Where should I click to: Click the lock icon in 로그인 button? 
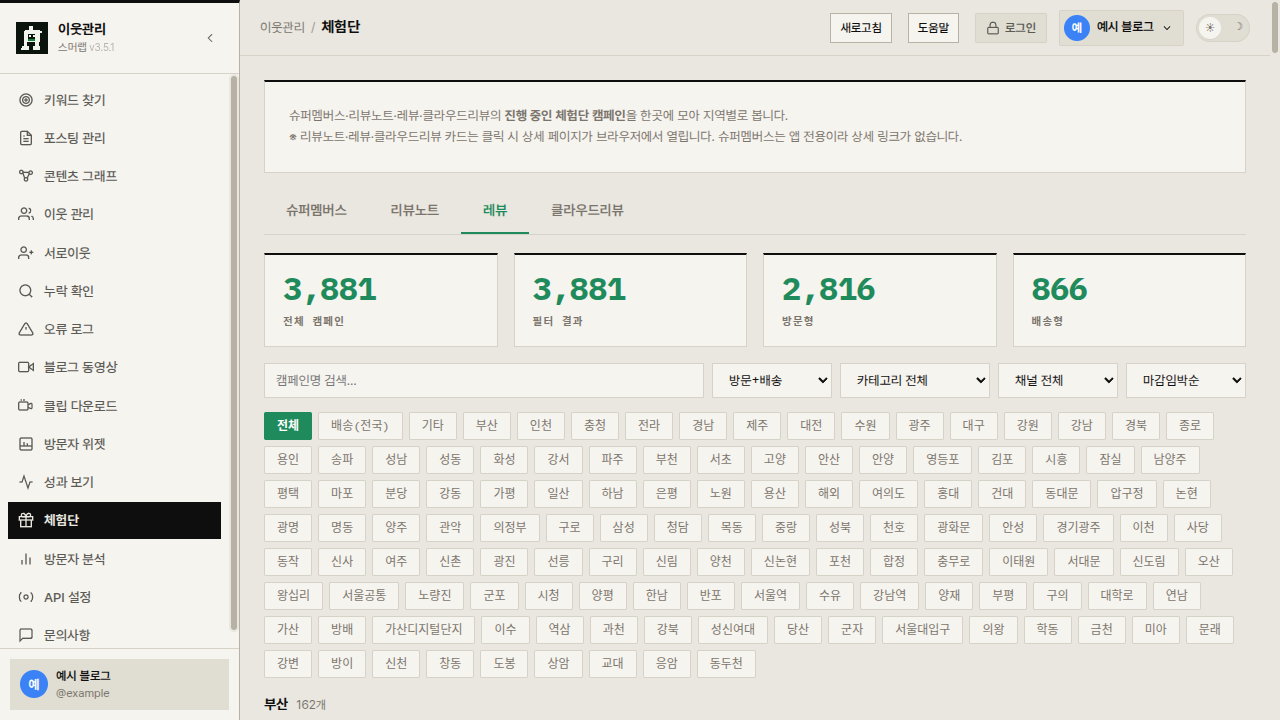pyautogui.click(x=993, y=28)
